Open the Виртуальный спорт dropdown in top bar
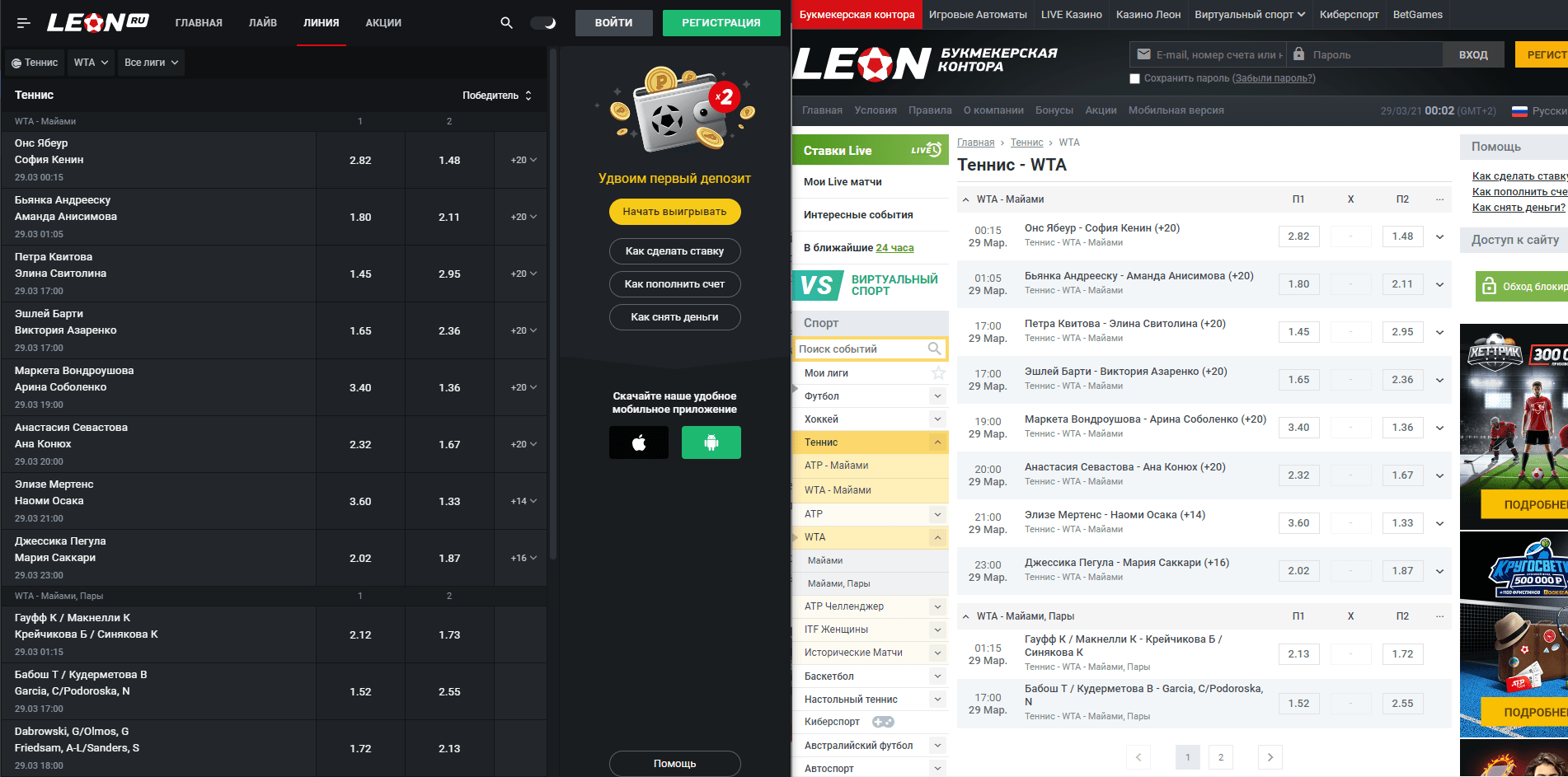This screenshot has height=777, width=1568. coord(1250,15)
